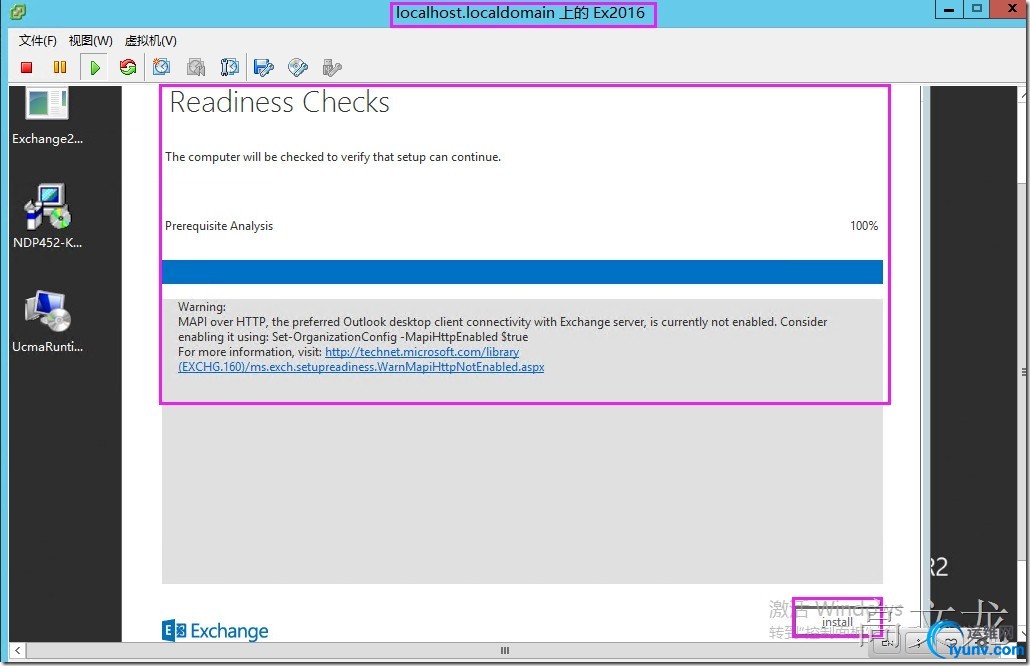Screen dimensions: 1030x666
Task: Click the floppy drive connect icon
Action: (x=263, y=67)
